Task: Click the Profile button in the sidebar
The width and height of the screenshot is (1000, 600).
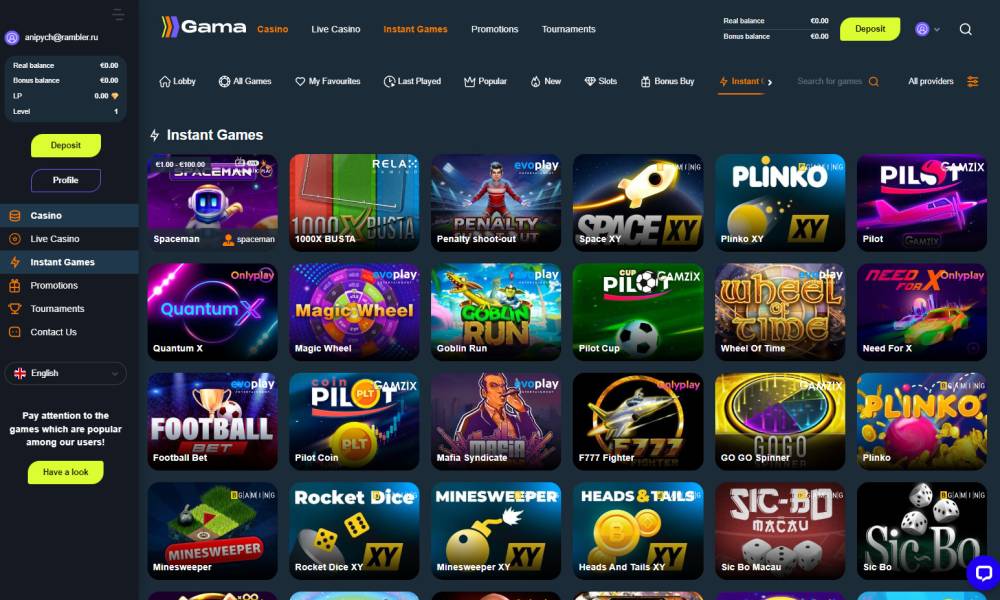Action: pos(66,180)
